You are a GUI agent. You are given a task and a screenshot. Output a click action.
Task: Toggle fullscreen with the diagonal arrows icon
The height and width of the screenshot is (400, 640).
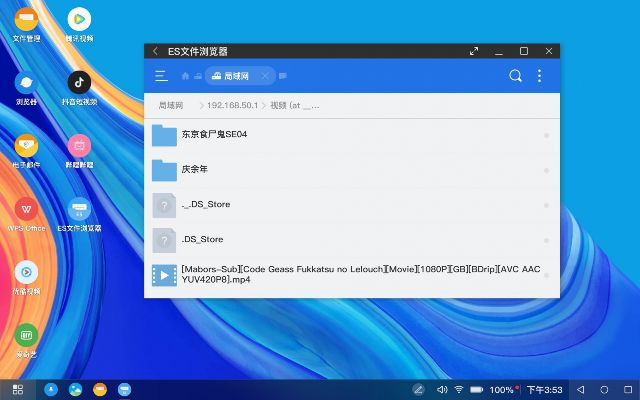pyautogui.click(x=473, y=51)
